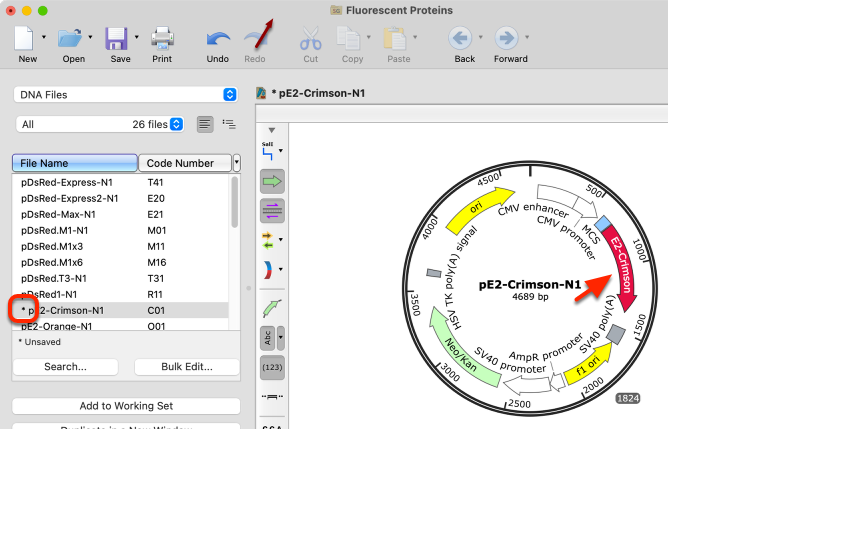
Task: Expand the Open dropdown arrow
Action: (90, 37)
